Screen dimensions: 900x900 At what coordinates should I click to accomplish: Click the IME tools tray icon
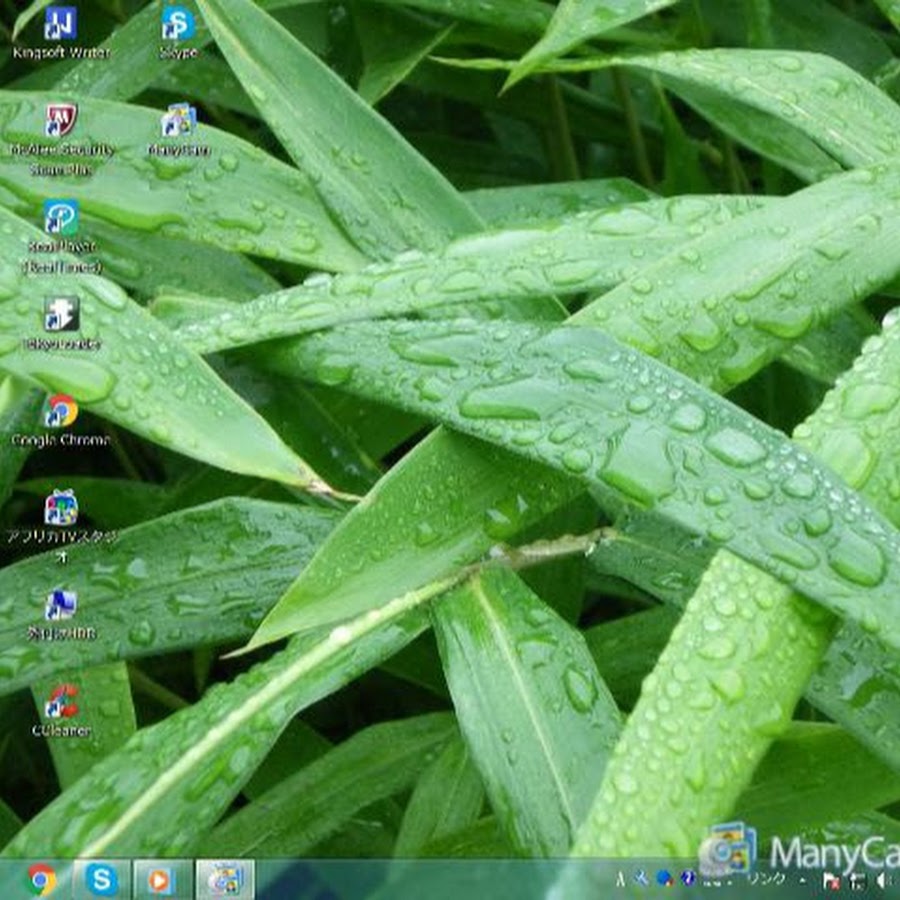click(642, 878)
